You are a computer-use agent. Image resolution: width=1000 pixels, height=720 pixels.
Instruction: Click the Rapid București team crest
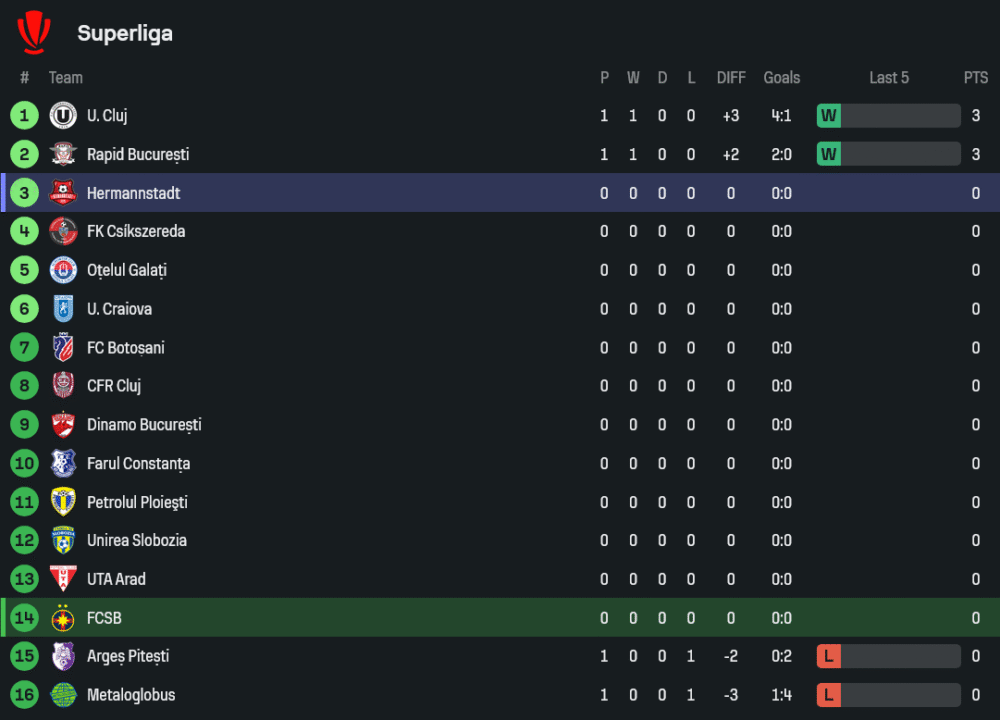(x=63, y=155)
